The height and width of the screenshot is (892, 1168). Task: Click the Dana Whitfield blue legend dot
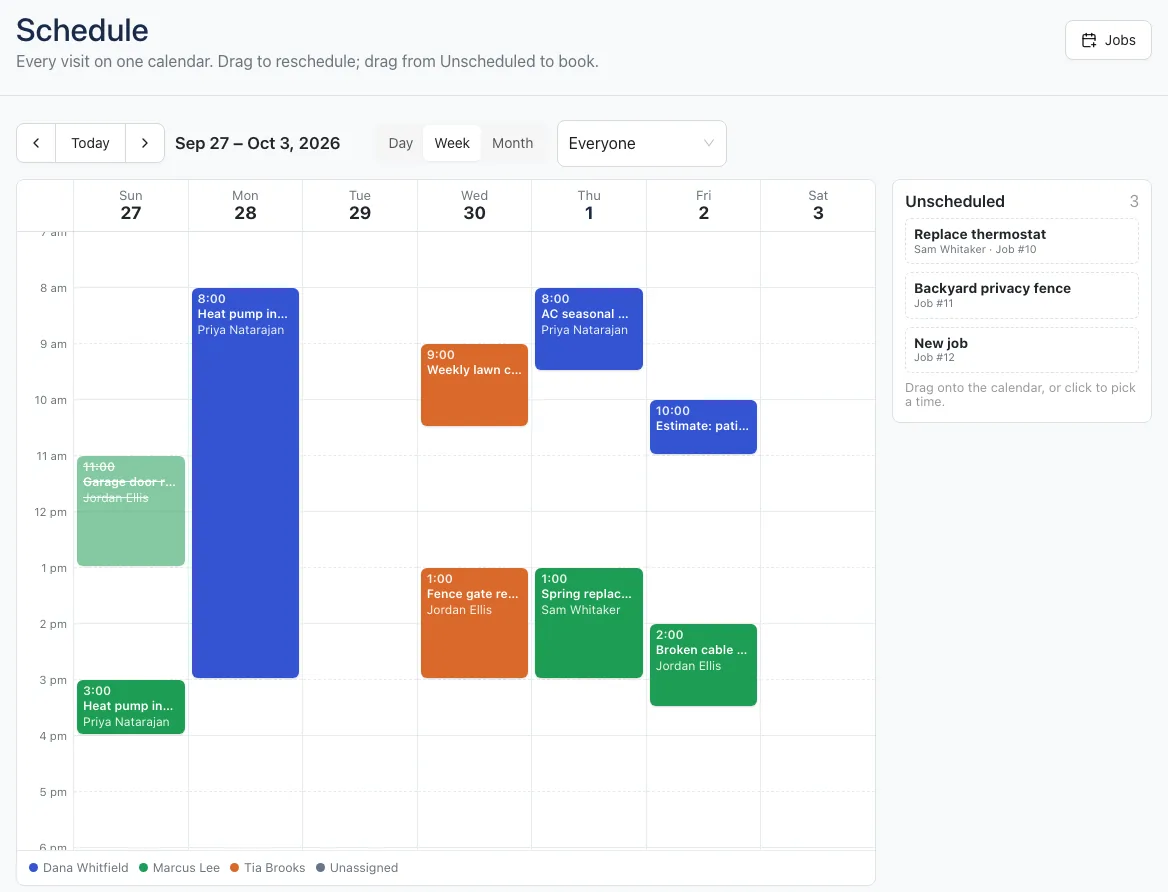pos(34,867)
